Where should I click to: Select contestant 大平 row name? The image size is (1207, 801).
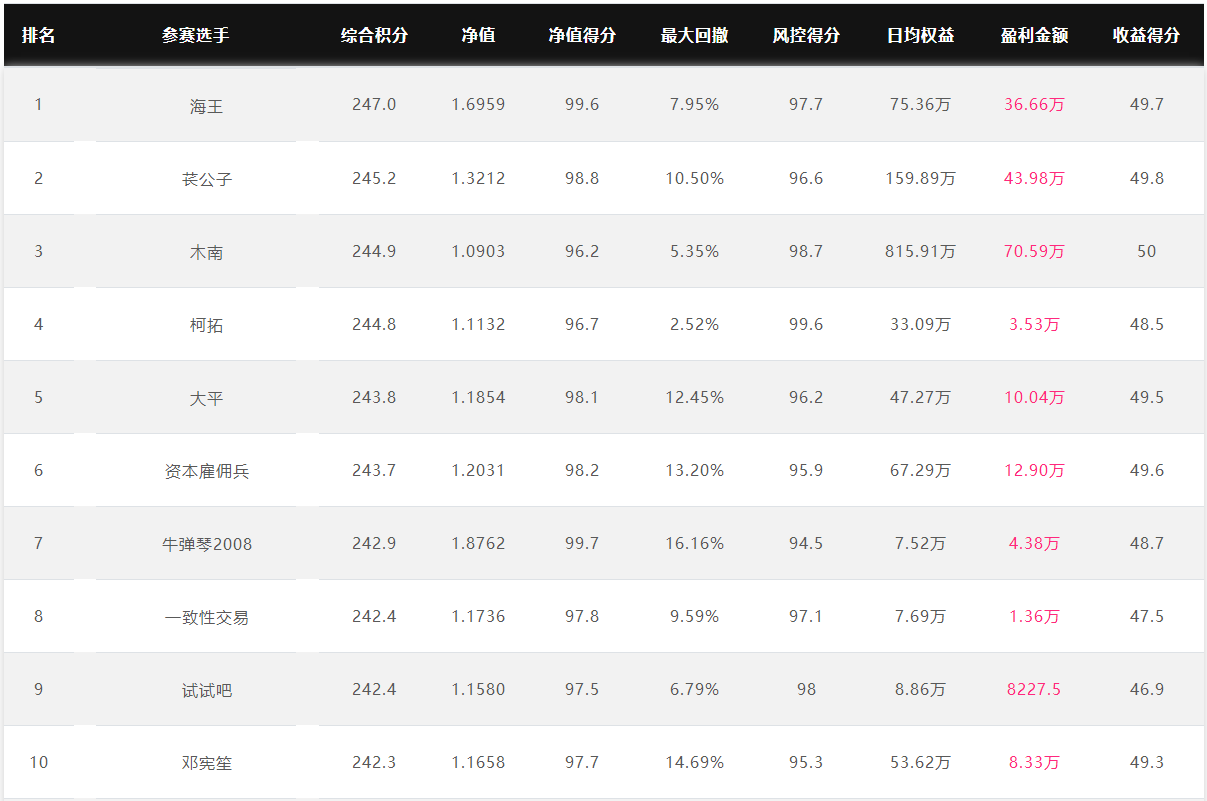[x=206, y=398]
